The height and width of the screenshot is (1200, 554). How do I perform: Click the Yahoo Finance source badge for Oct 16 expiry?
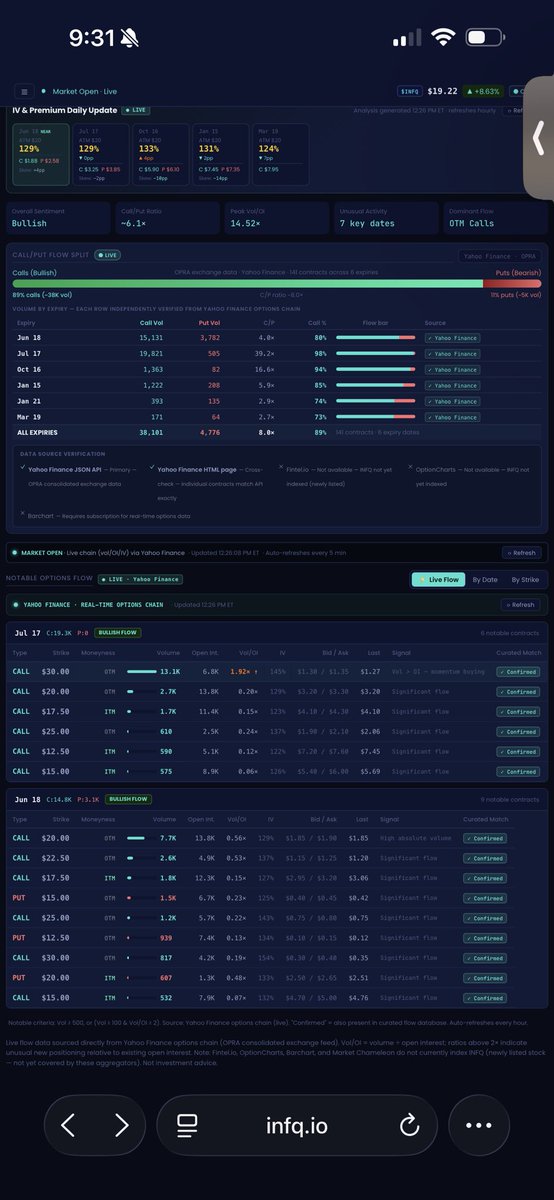pyautogui.click(x=451, y=369)
